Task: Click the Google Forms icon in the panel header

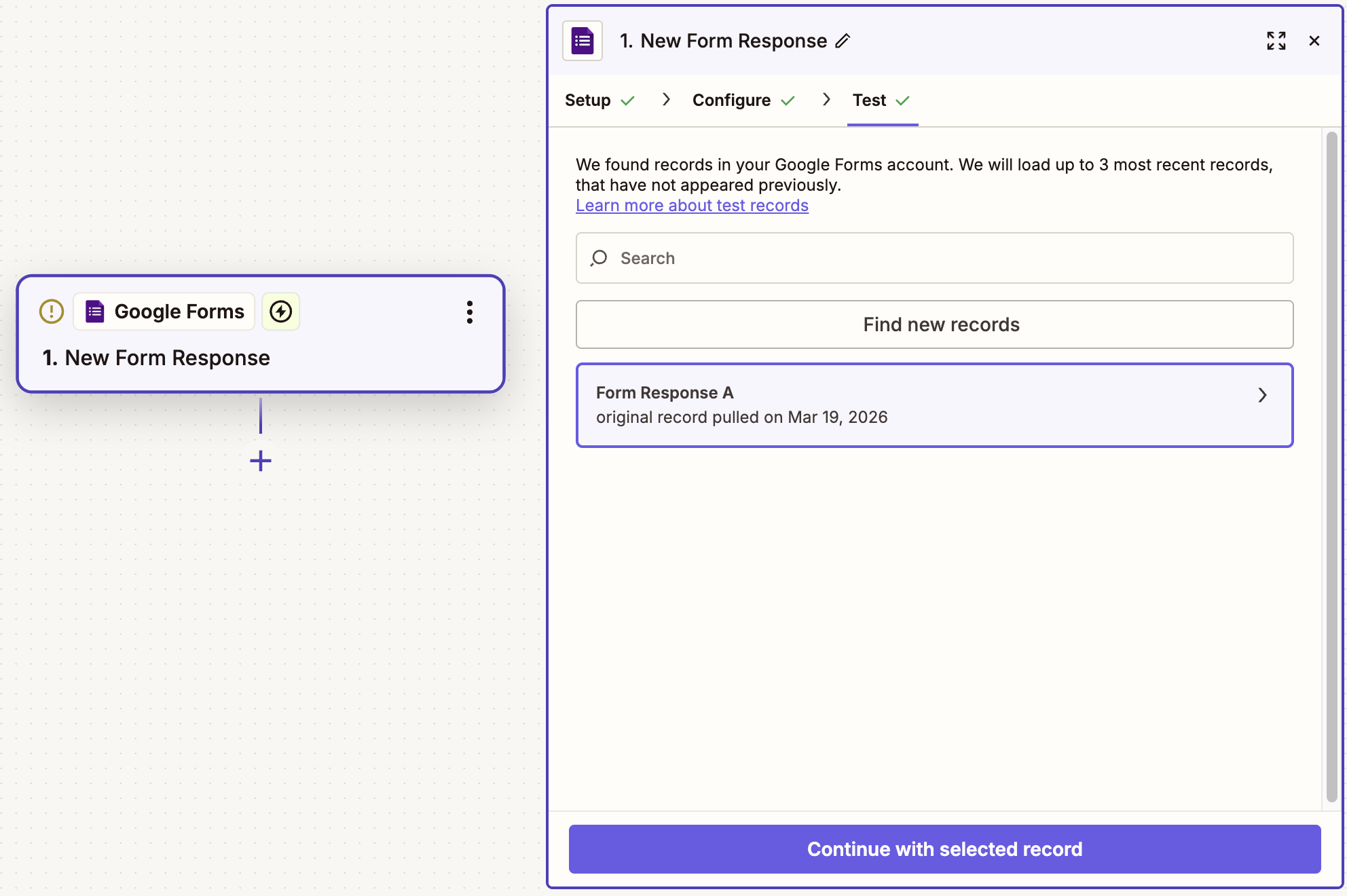Action: pos(583,41)
